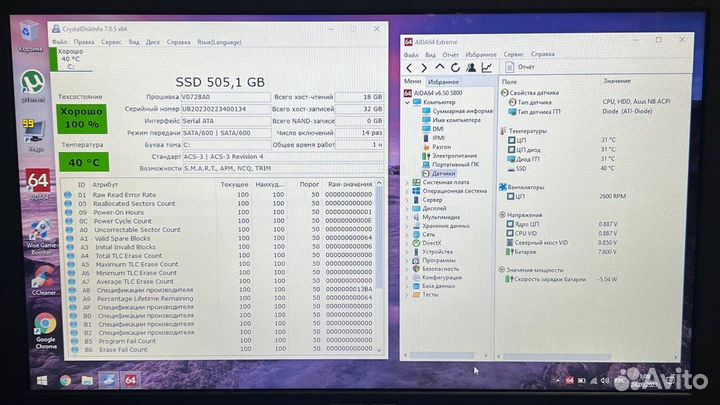The height and width of the screenshot is (405, 720).
Task: Click AIDA64 tree horizontal scrollbar
Action: click(442, 355)
